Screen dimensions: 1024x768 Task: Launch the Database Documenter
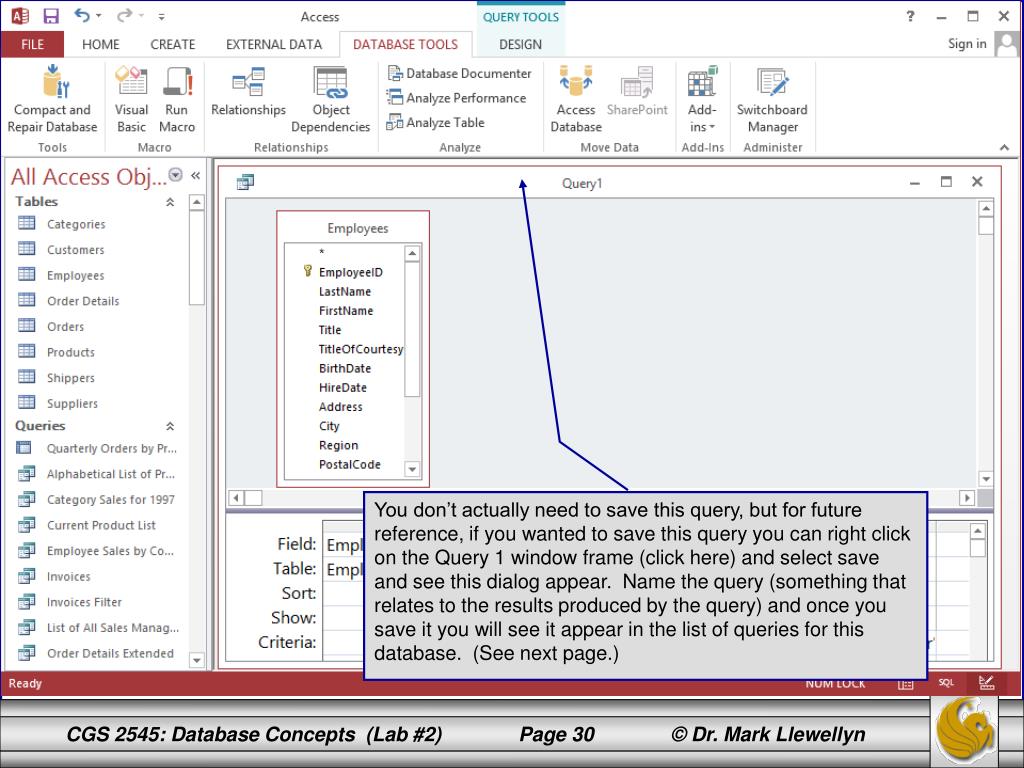[459, 73]
